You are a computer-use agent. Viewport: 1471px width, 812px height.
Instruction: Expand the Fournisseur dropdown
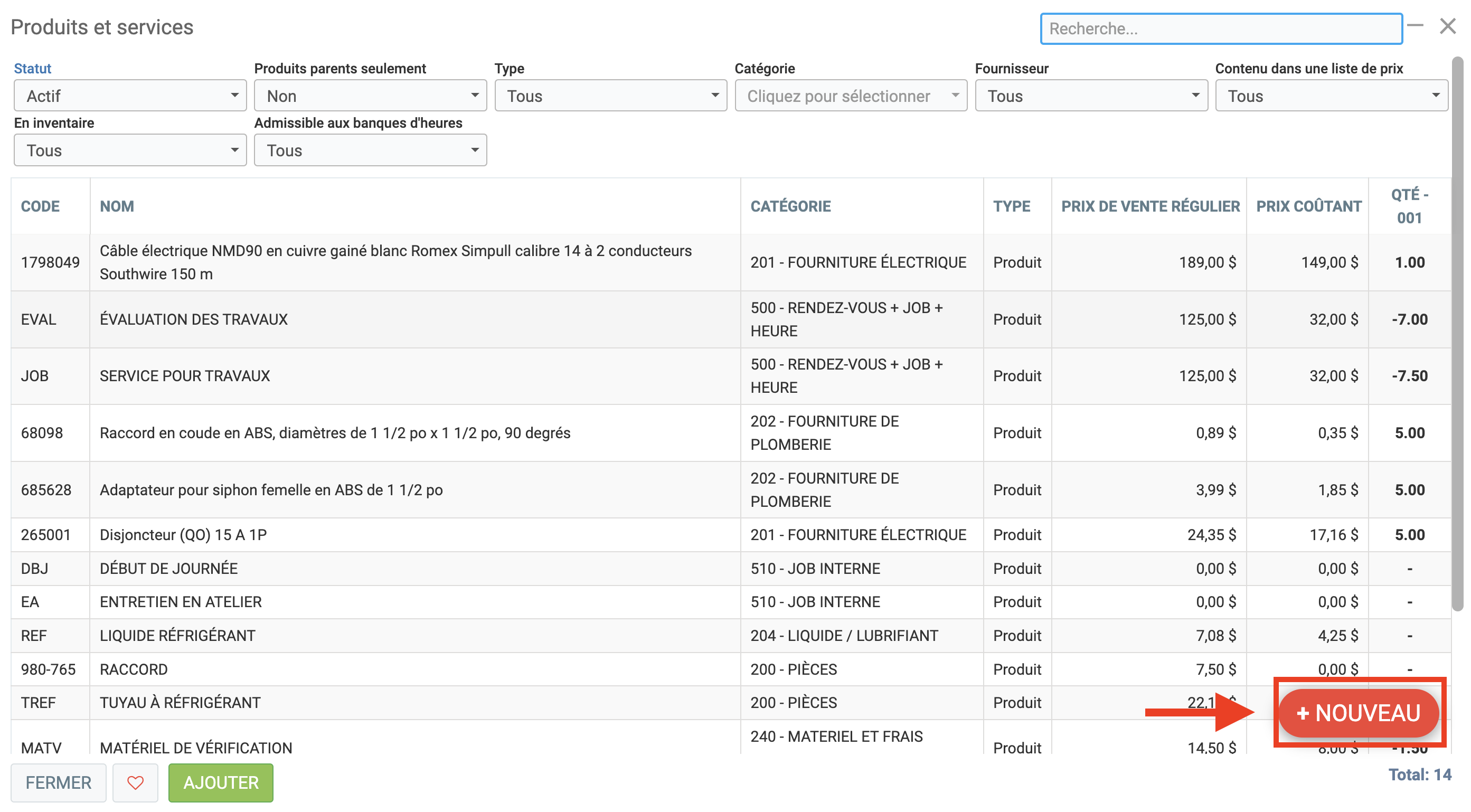1091,96
